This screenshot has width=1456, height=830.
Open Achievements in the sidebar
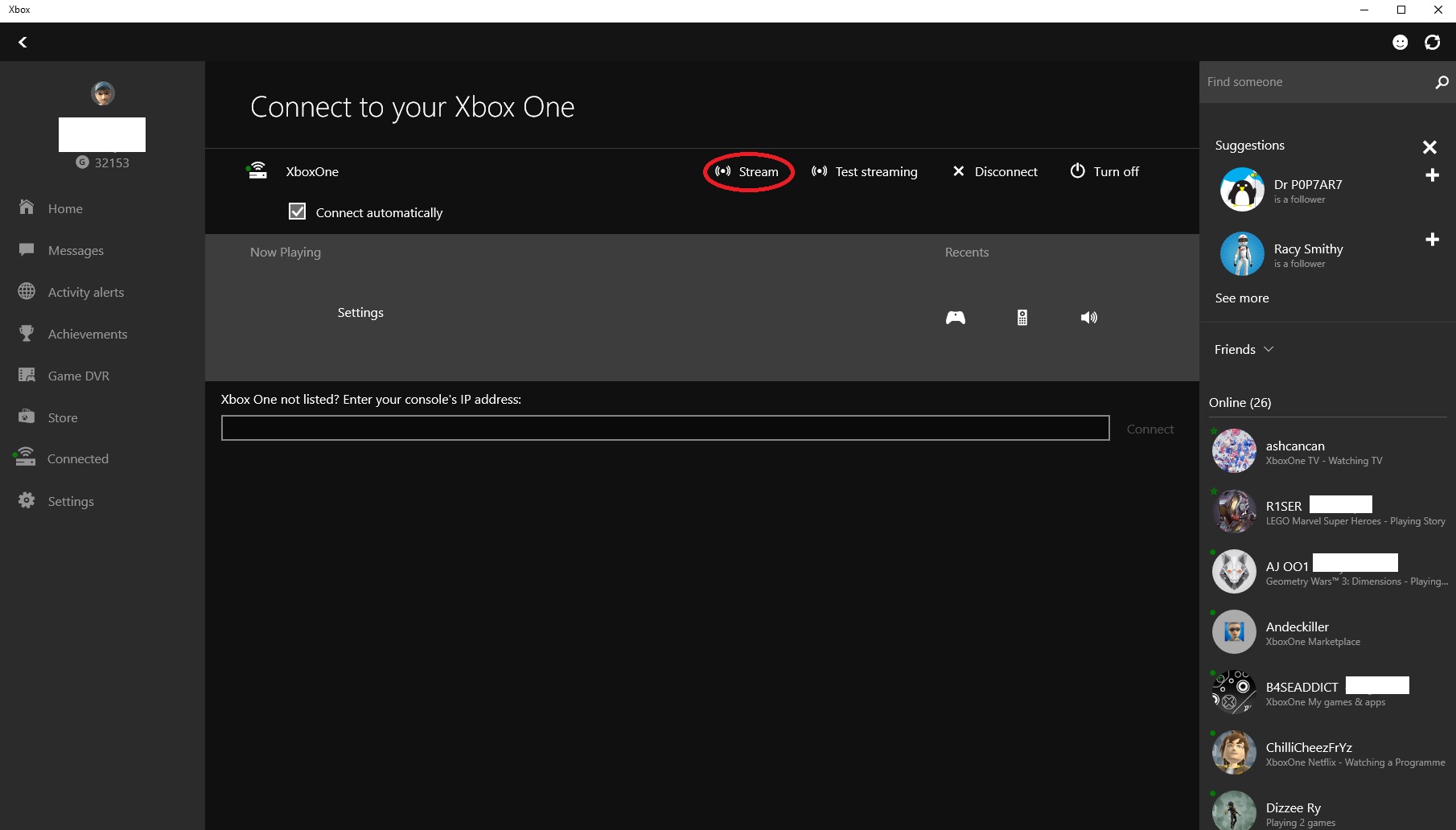[102, 334]
